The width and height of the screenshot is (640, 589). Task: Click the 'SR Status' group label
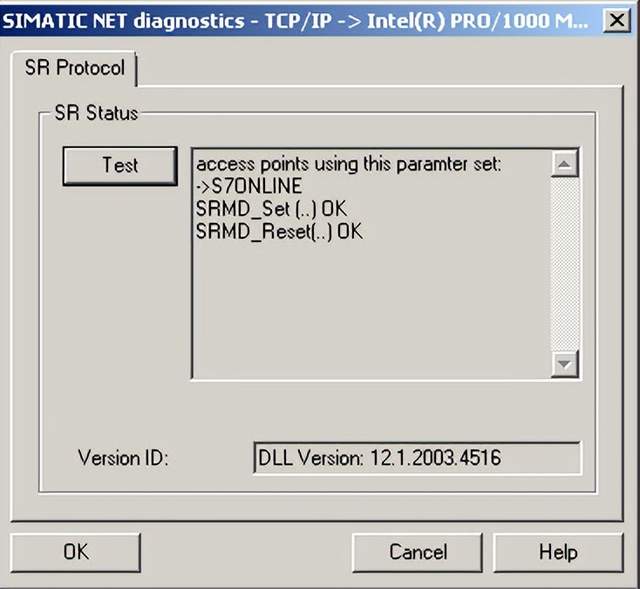[x=96, y=113]
